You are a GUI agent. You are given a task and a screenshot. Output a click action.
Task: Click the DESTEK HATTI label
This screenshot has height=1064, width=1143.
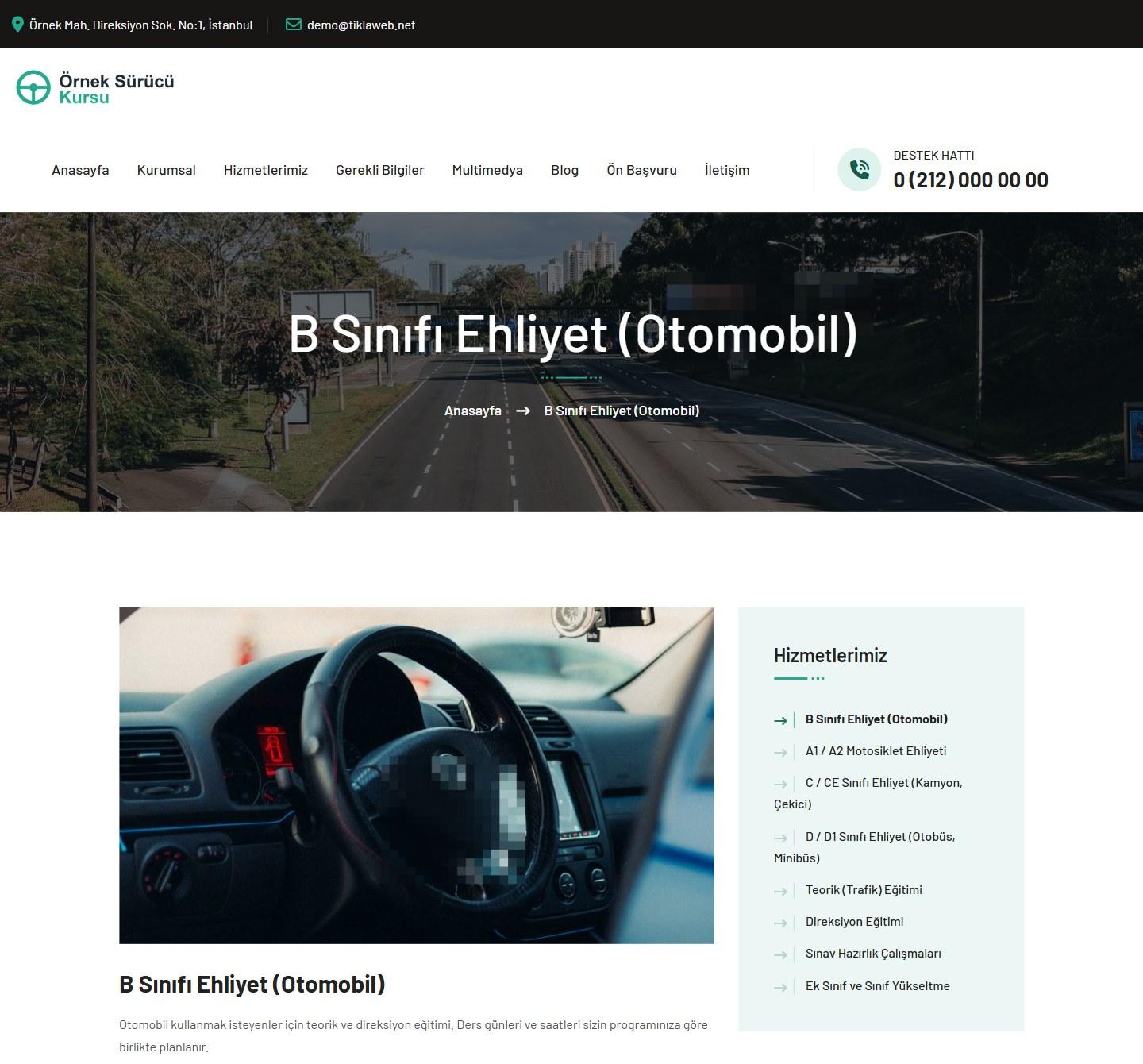[x=934, y=156]
